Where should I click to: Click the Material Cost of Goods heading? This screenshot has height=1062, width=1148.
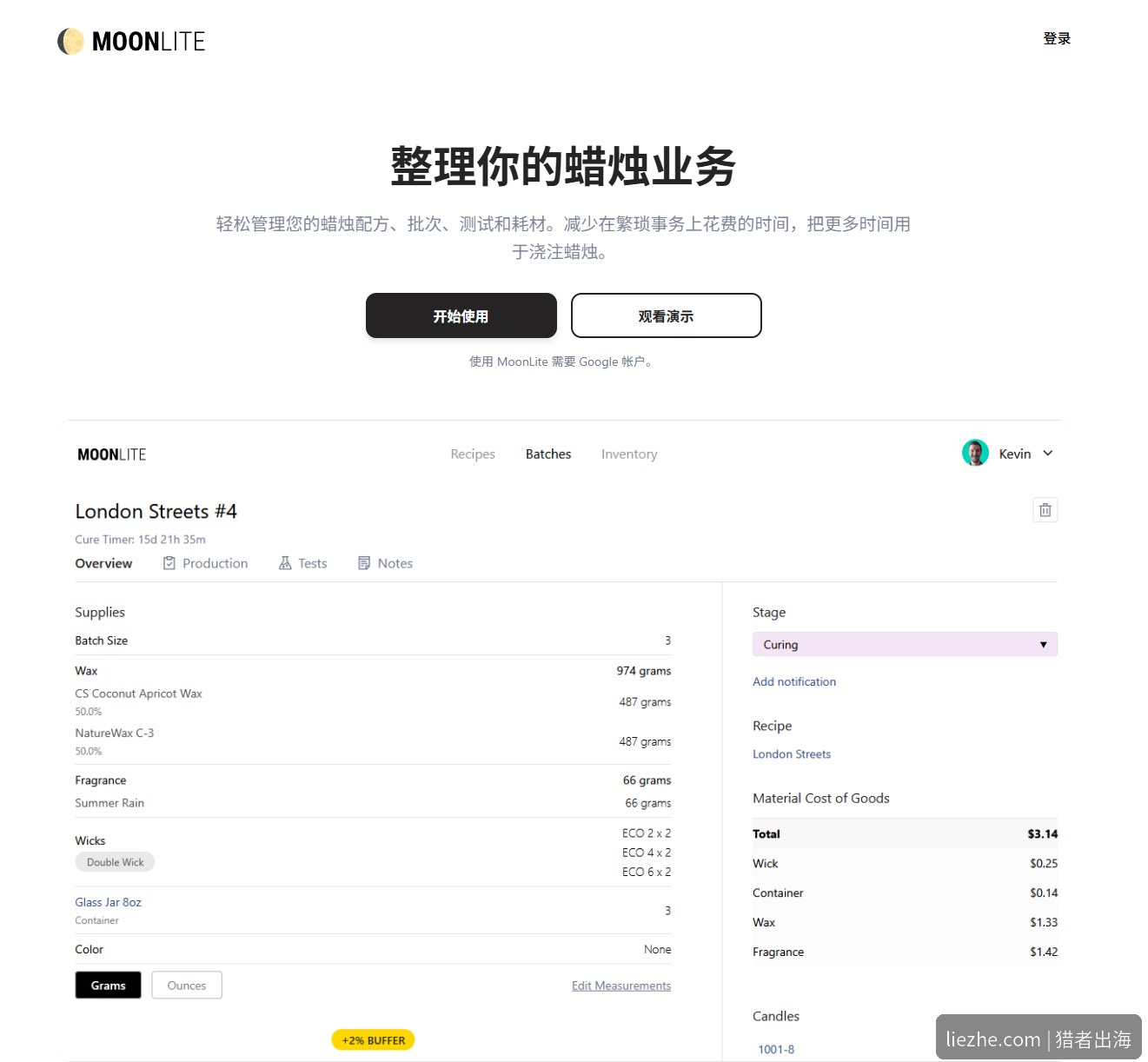click(821, 798)
